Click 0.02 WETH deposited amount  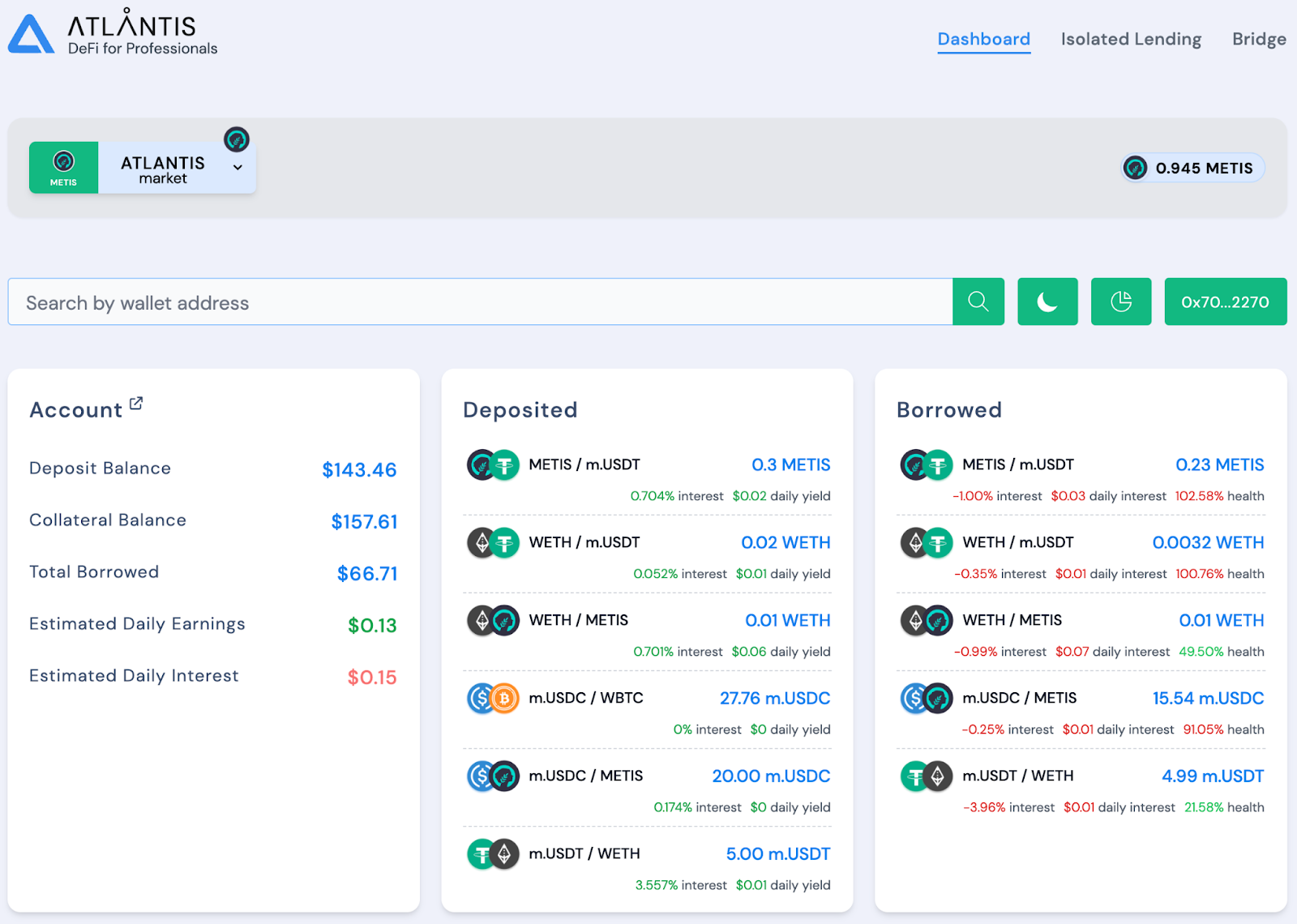(785, 543)
